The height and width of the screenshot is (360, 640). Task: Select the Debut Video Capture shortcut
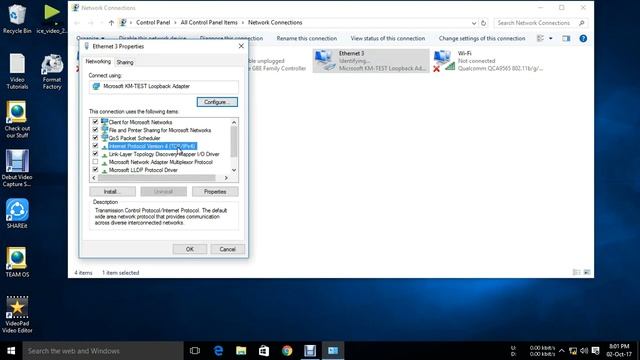pos(17,168)
